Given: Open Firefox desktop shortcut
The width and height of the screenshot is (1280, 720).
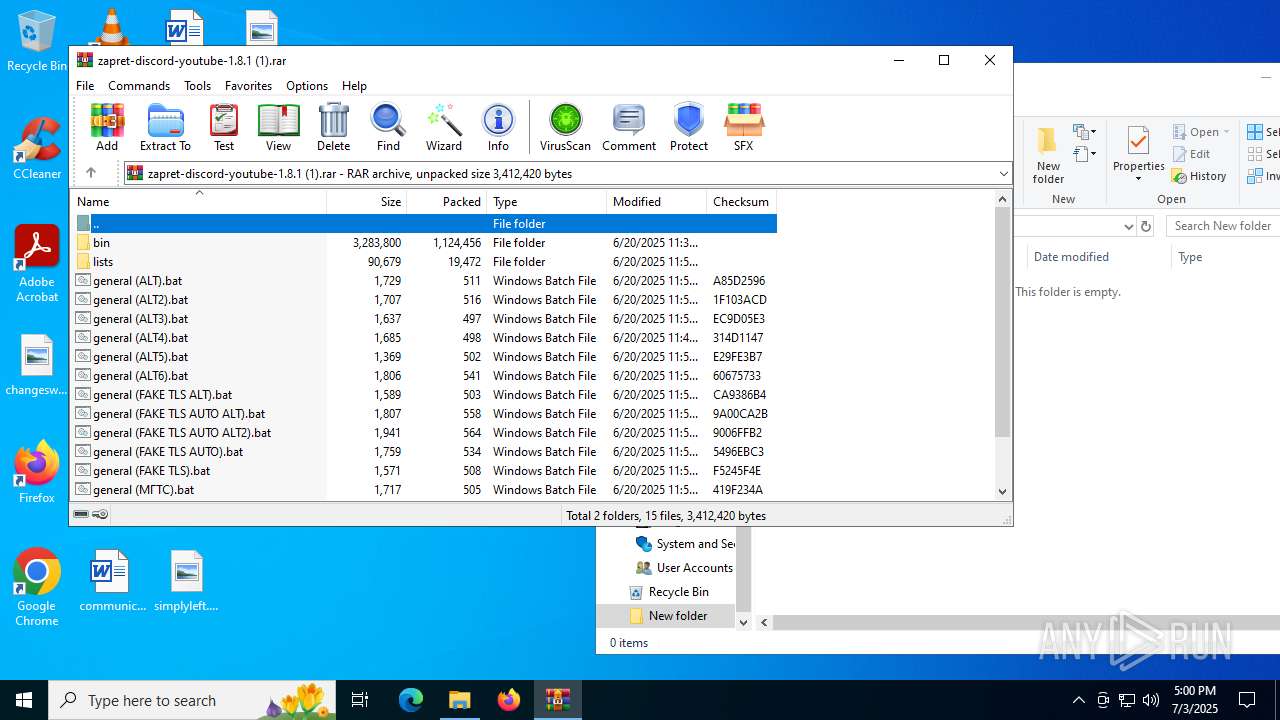Looking at the screenshot, I should pos(37,472).
